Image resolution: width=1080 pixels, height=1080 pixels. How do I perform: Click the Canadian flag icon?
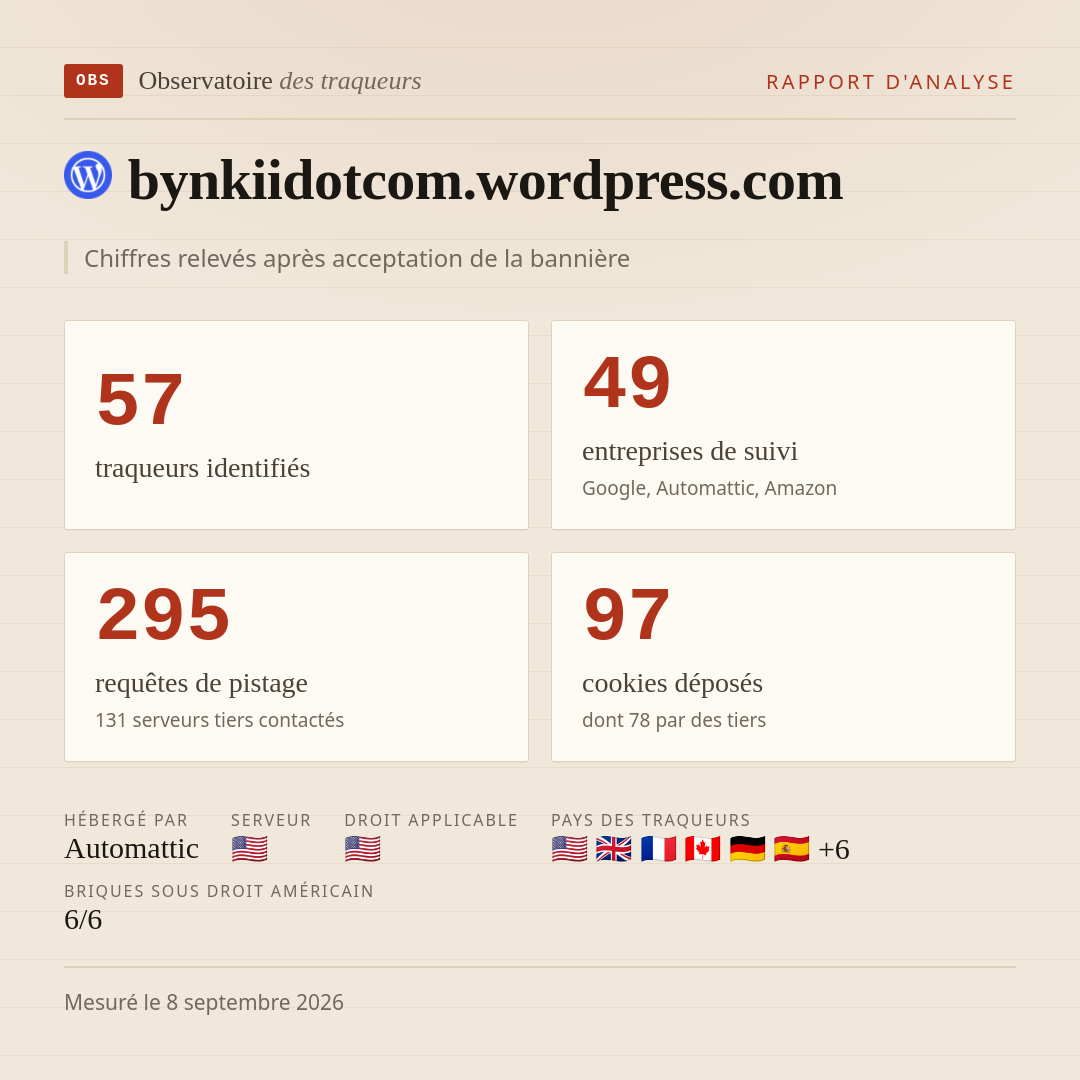[703, 849]
